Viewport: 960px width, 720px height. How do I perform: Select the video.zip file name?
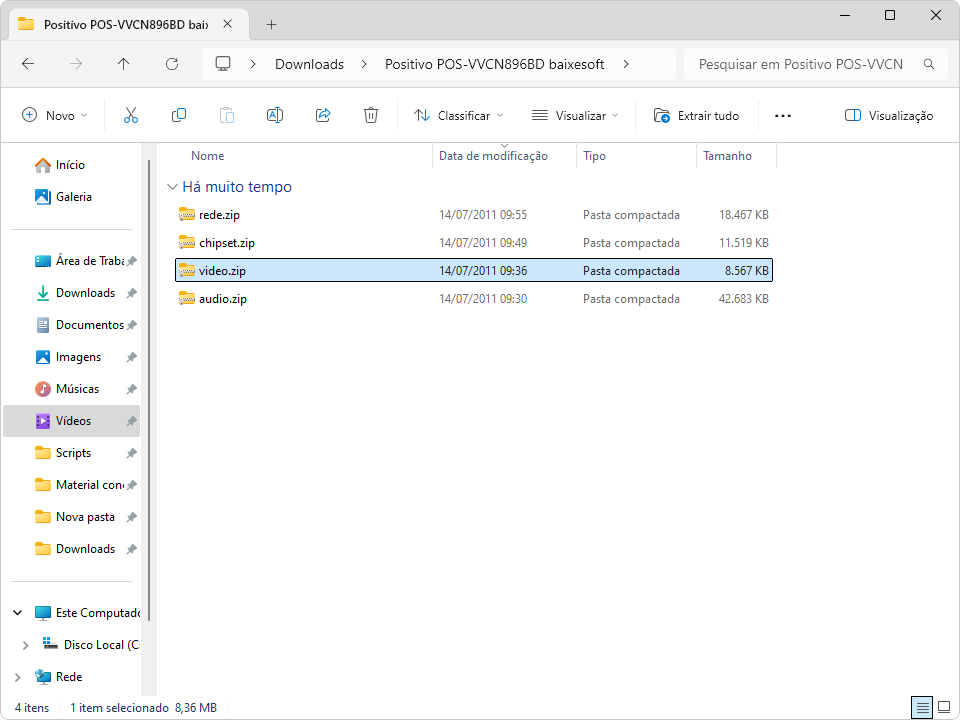coord(222,271)
